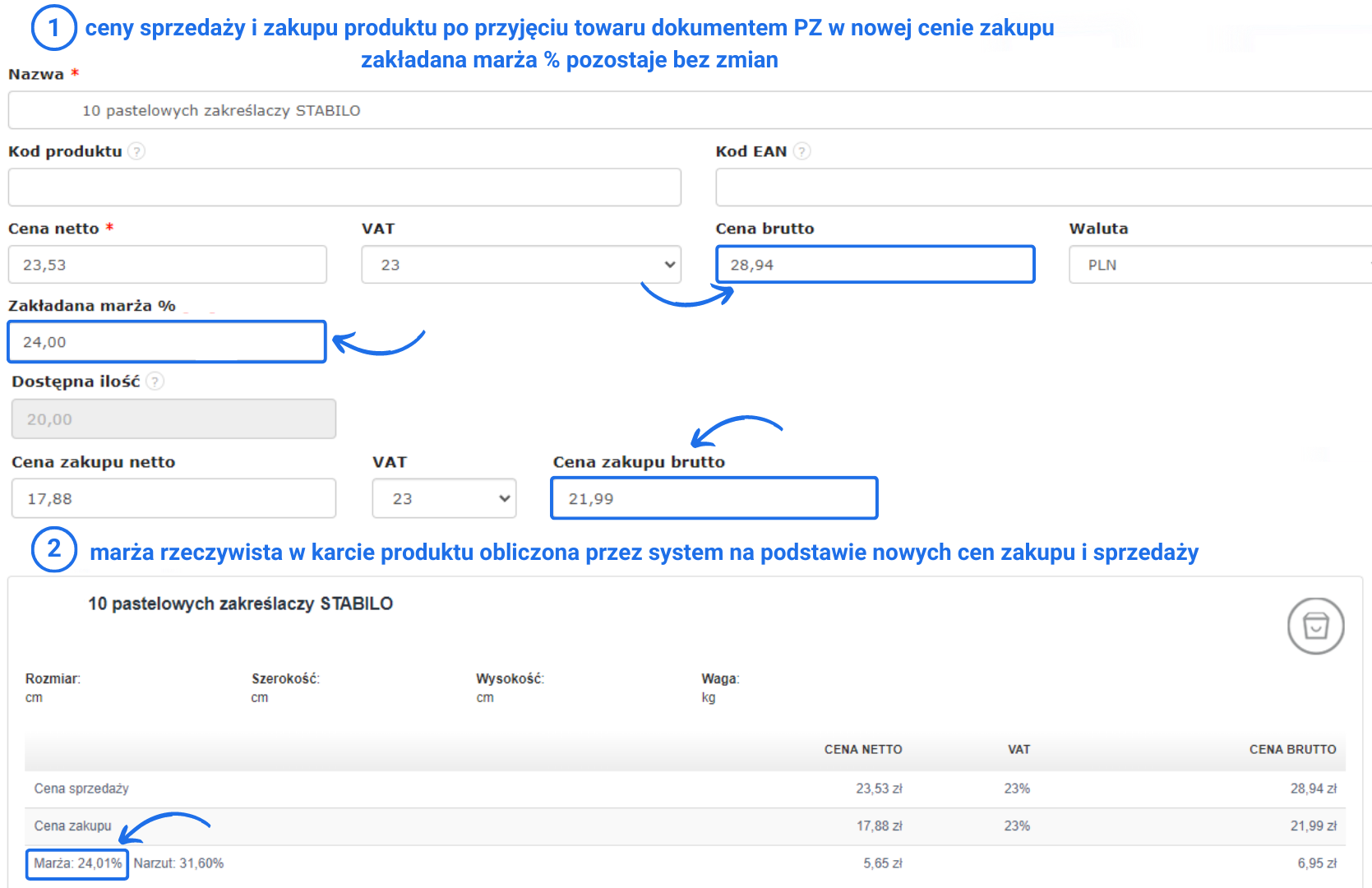Open the Waluta PLN dropdown
This screenshot has height=888, width=1372.
click(1220, 265)
